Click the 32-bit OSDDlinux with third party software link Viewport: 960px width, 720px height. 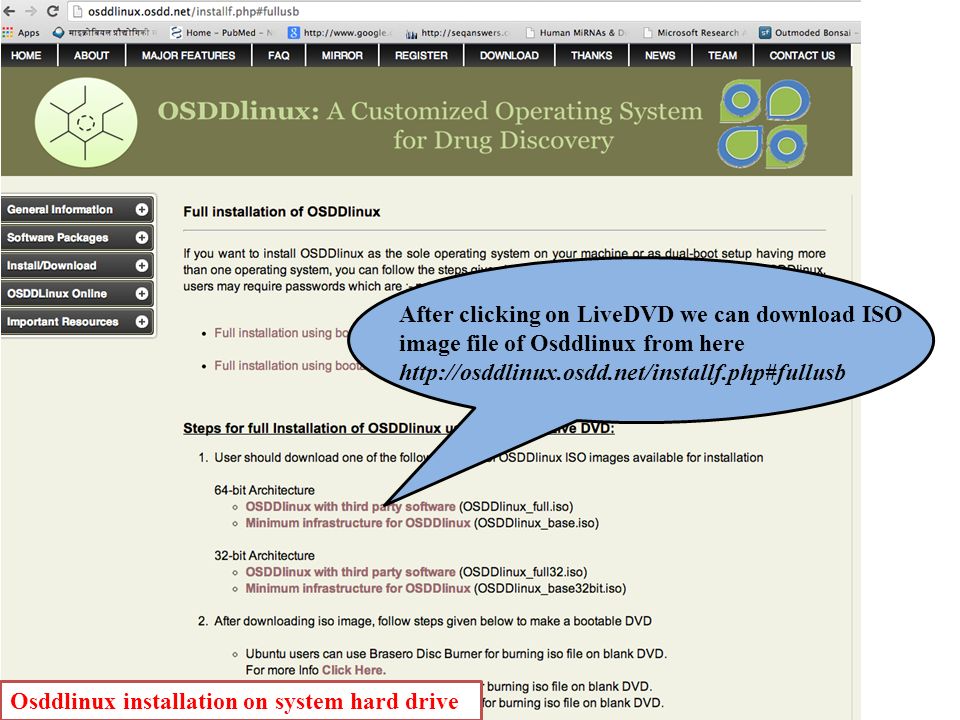pyautogui.click(x=350, y=572)
